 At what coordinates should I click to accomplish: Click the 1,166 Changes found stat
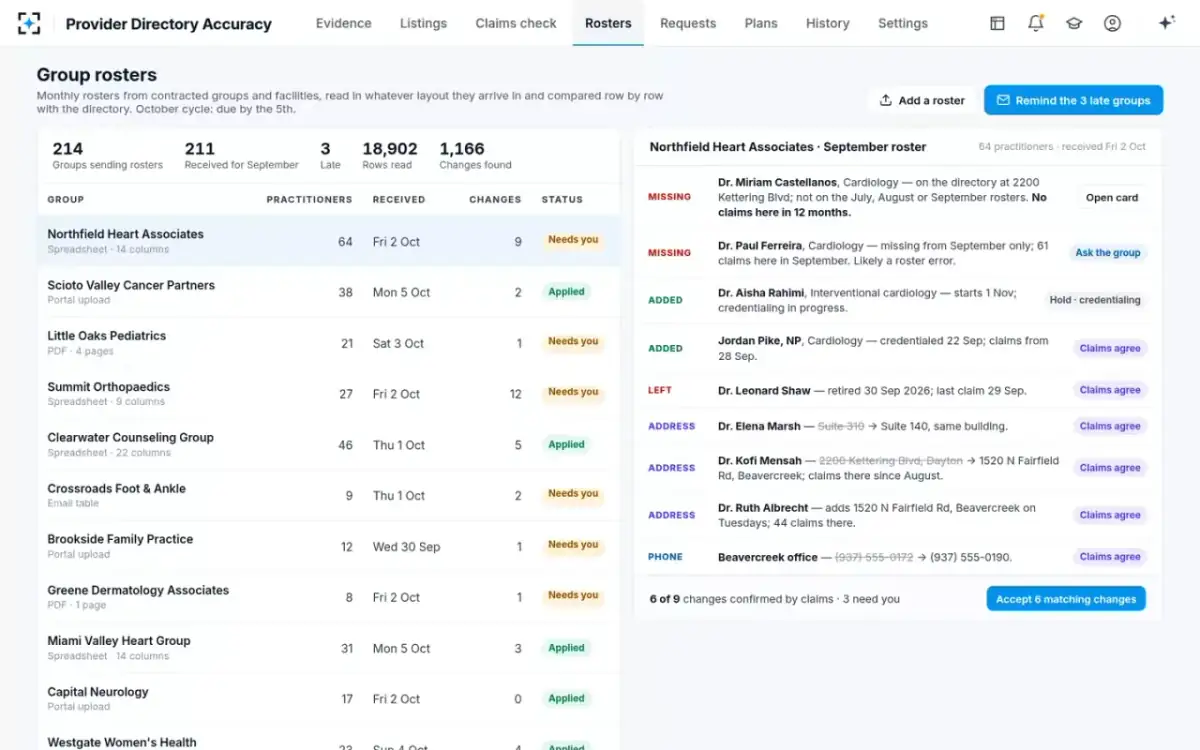[475, 155]
